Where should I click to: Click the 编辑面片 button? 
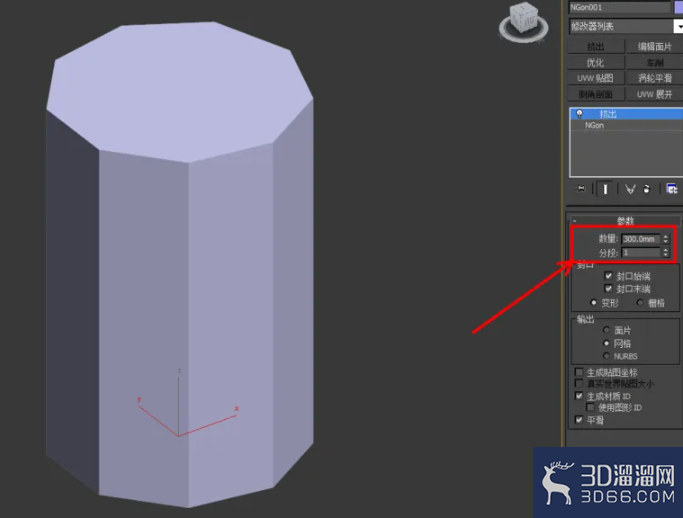(655, 47)
